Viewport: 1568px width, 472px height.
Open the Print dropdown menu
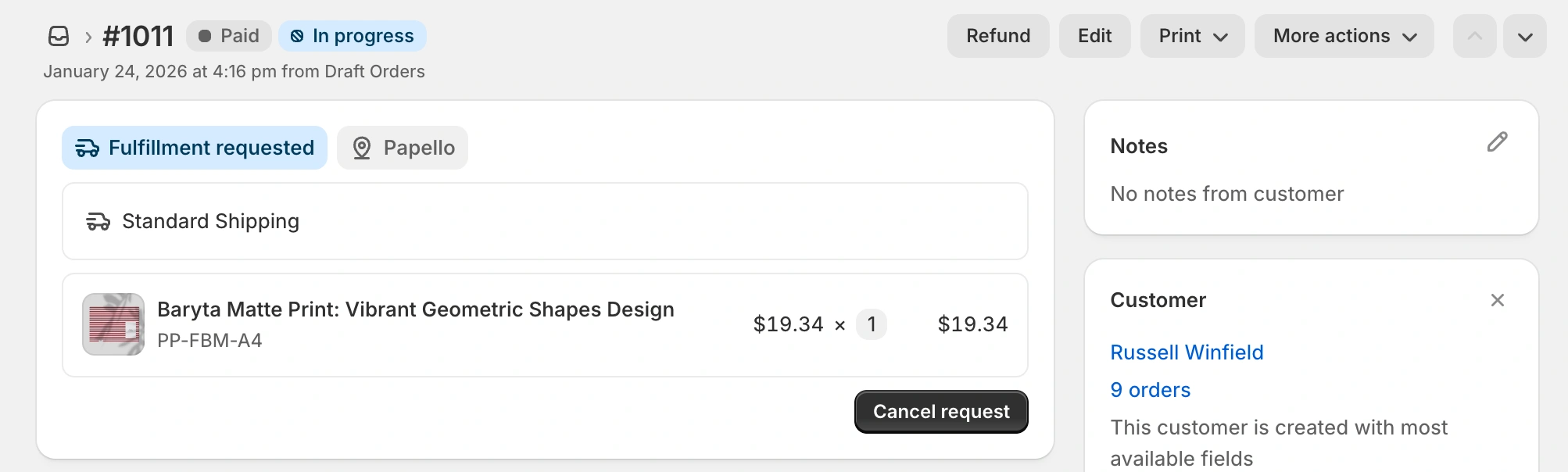pyautogui.click(x=1192, y=35)
